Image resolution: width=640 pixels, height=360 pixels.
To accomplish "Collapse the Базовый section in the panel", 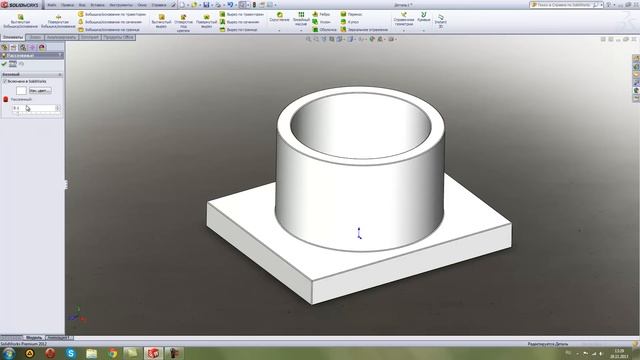I will (x=60, y=75).
